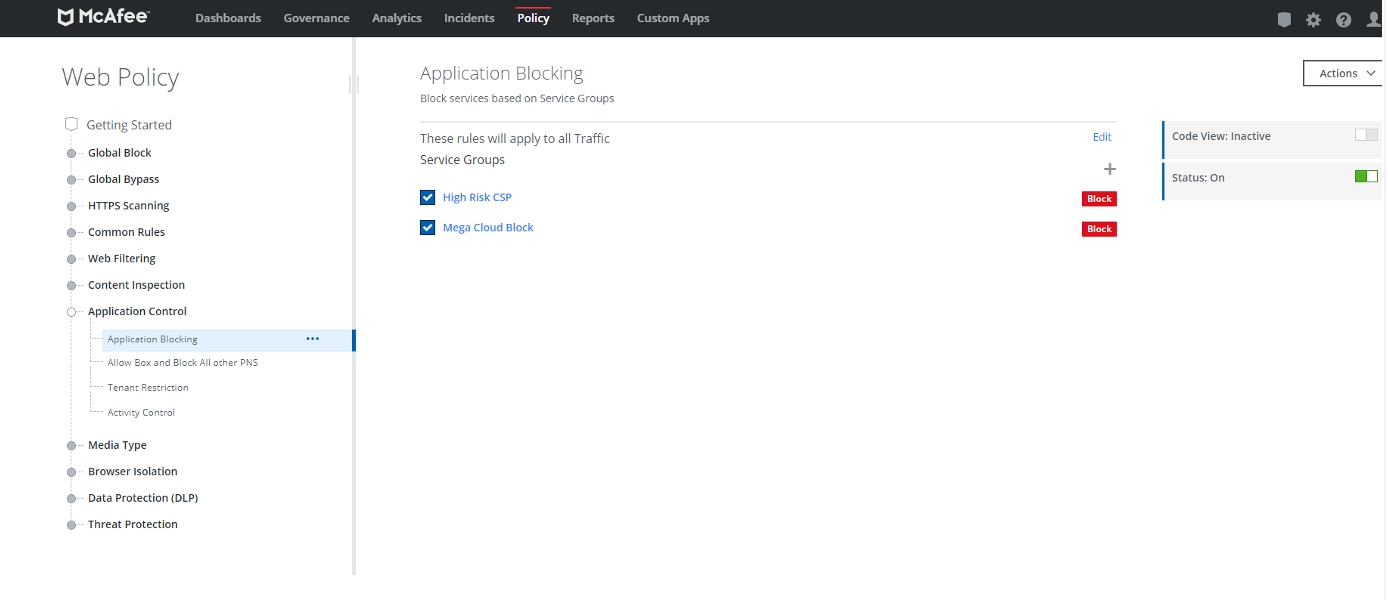Click "Block services based on Service Groups" text

[x=517, y=98]
